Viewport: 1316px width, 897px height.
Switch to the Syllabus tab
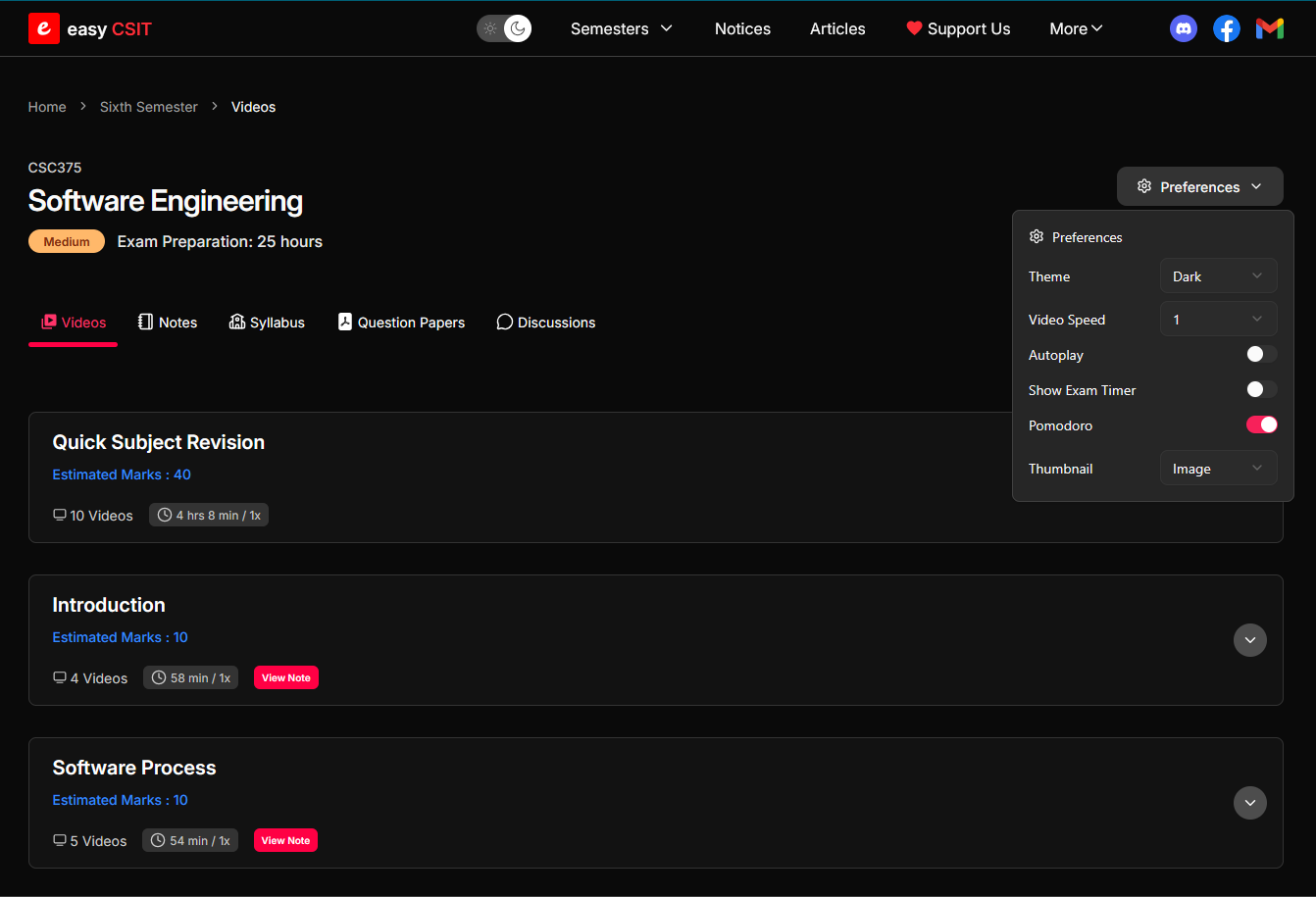267,323
